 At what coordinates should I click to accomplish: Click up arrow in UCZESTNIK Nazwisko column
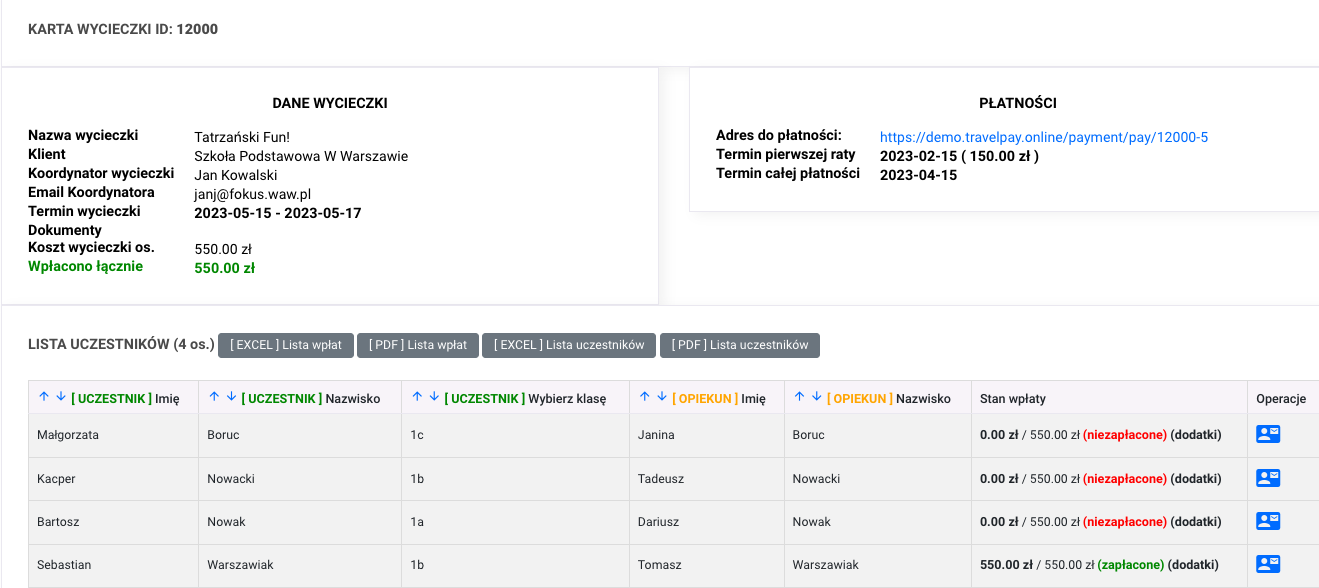tap(213, 397)
